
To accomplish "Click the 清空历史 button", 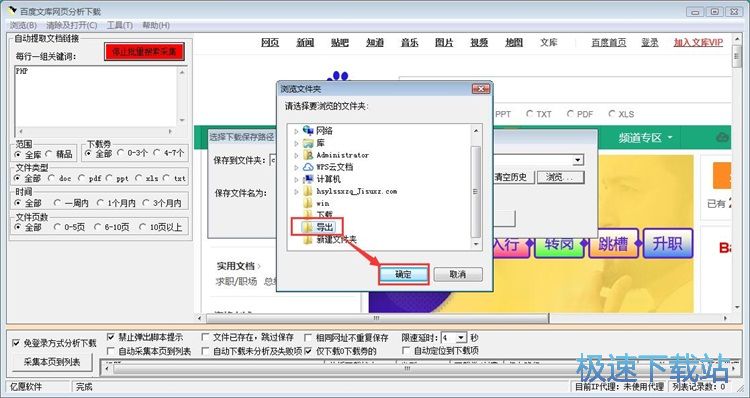I will click(x=510, y=177).
